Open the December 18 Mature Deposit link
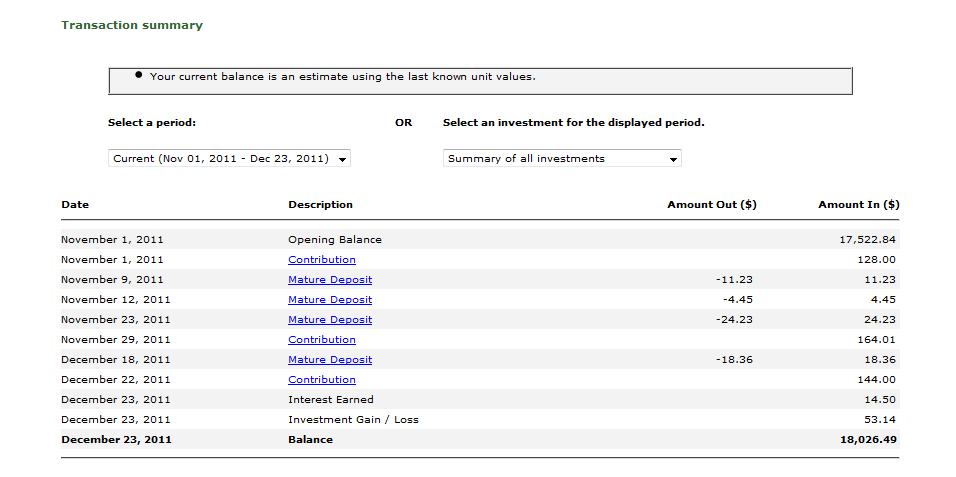The width and height of the screenshot is (956, 477). click(x=330, y=359)
